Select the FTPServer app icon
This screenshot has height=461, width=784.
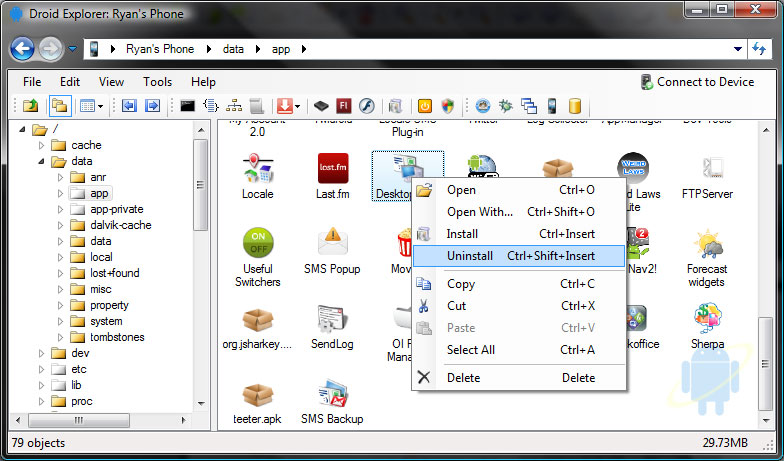pyautogui.click(x=707, y=176)
